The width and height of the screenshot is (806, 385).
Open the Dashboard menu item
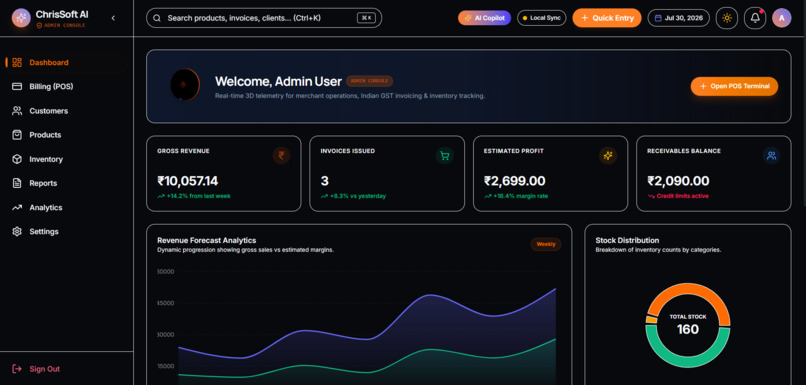[x=66, y=63]
